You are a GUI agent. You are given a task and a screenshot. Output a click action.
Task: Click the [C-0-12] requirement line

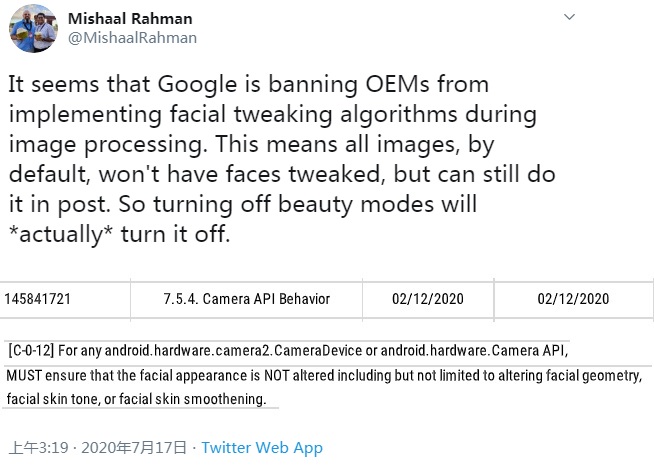point(287,351)
